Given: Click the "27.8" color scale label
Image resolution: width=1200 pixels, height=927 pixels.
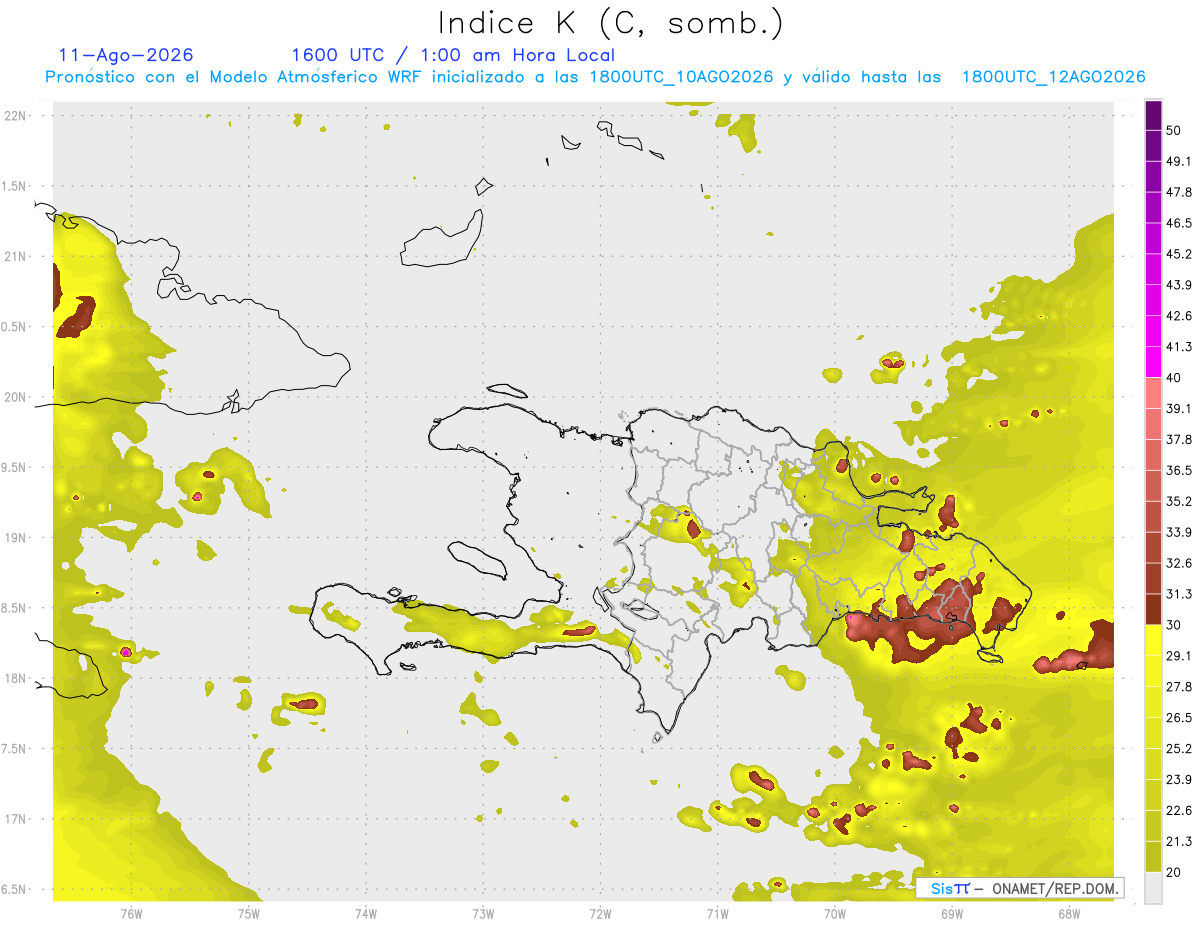Looking at the screenshot, I should point(1179,687).
